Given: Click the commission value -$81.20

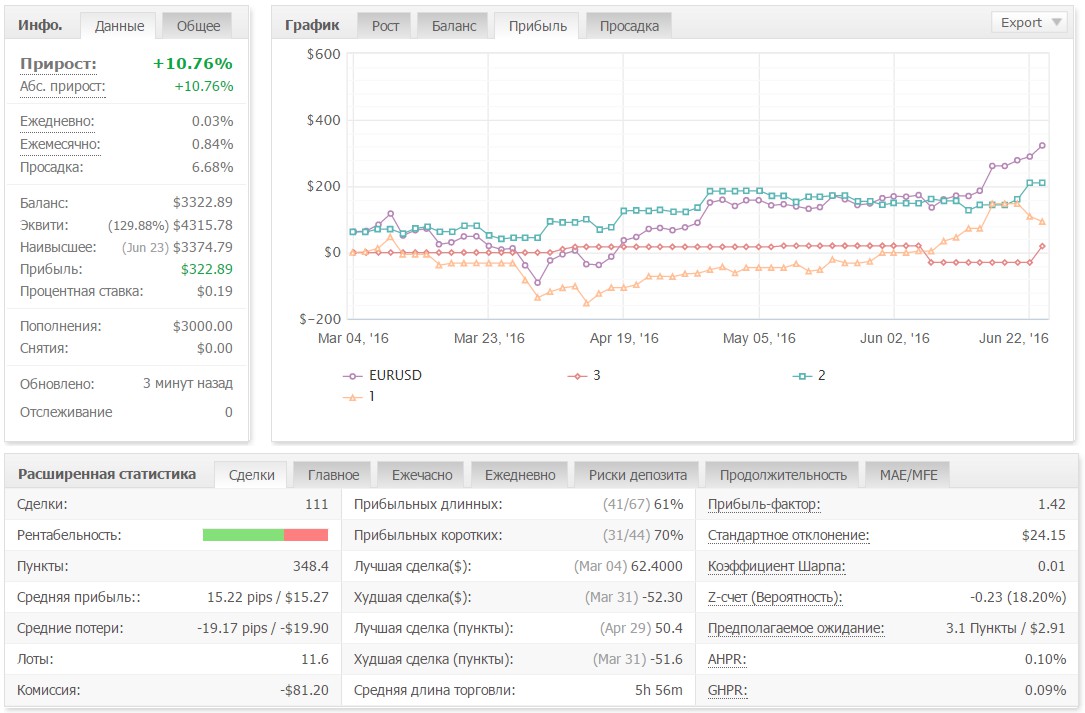Looking at the screenshot, I should coord(304,690).
